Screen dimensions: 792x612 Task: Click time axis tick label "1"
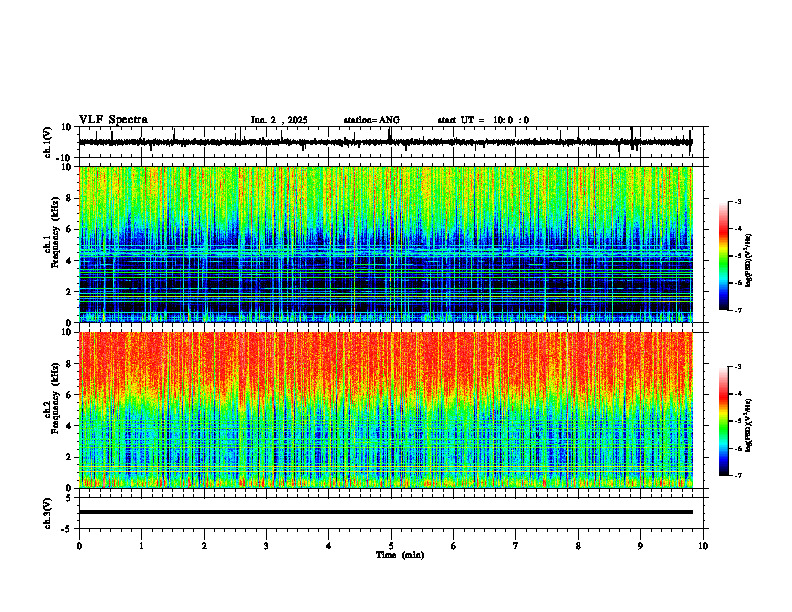click(142, 546)
